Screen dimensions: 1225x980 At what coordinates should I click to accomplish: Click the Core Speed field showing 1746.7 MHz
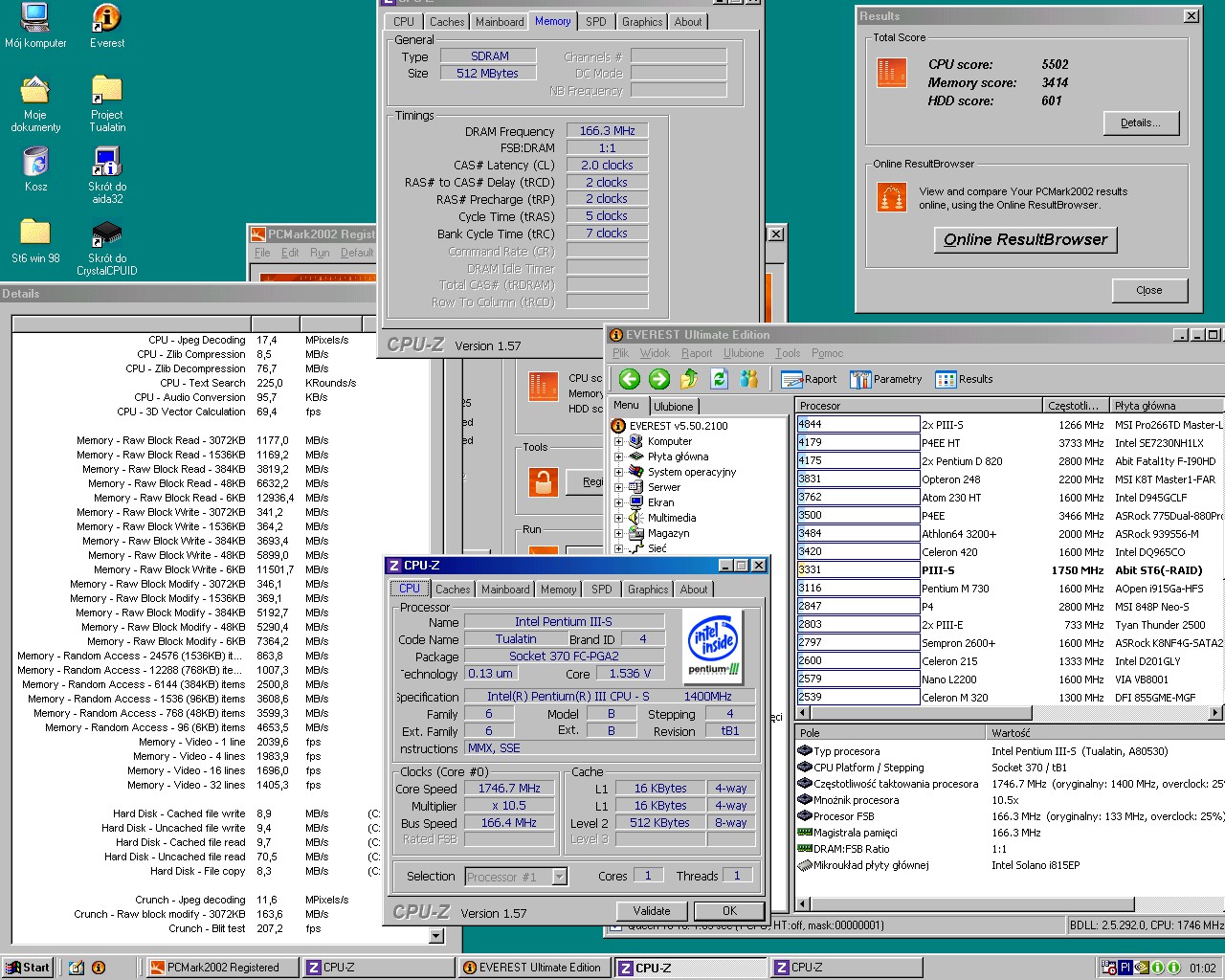tap(509, 789)
